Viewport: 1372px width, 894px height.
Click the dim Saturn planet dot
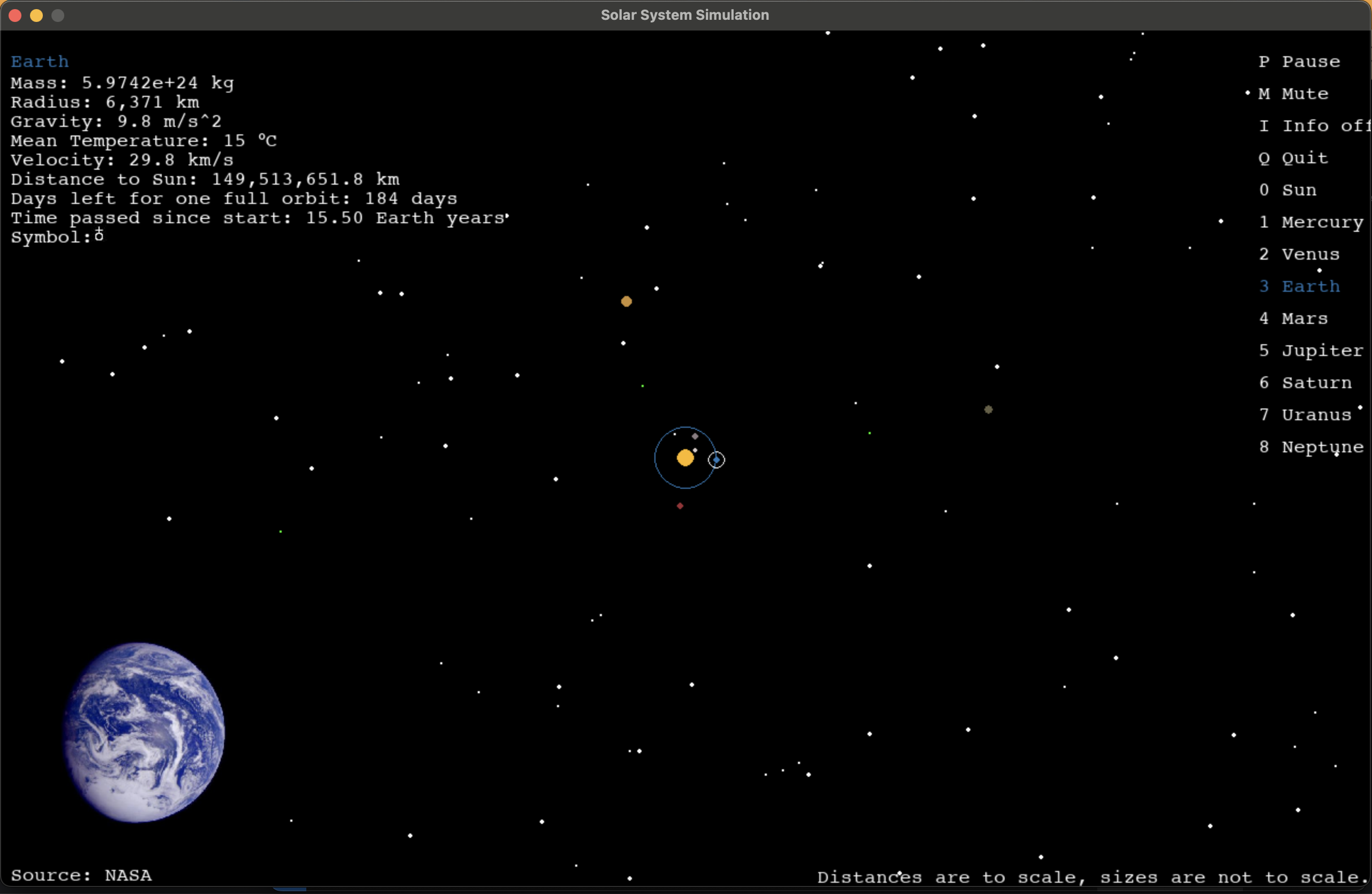[x=988, y=409]
